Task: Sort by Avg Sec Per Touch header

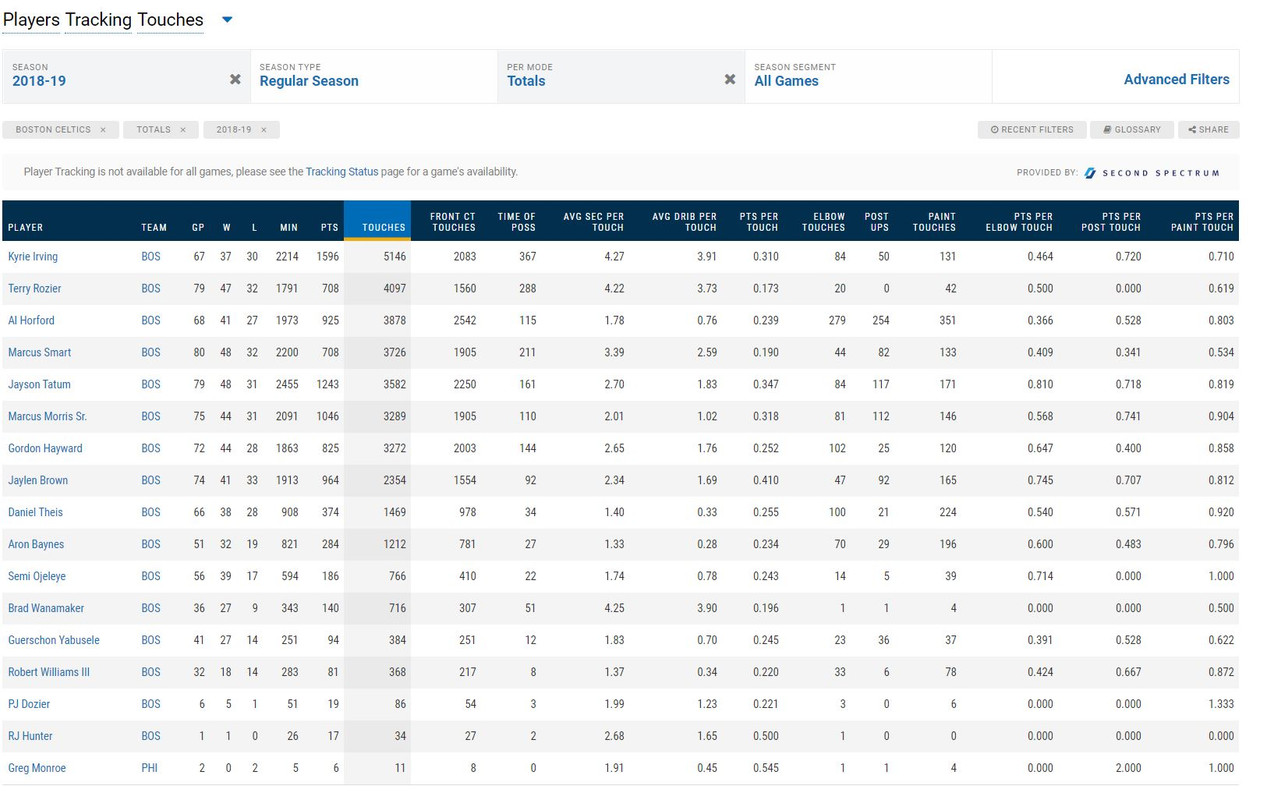Action: (594, 222)
